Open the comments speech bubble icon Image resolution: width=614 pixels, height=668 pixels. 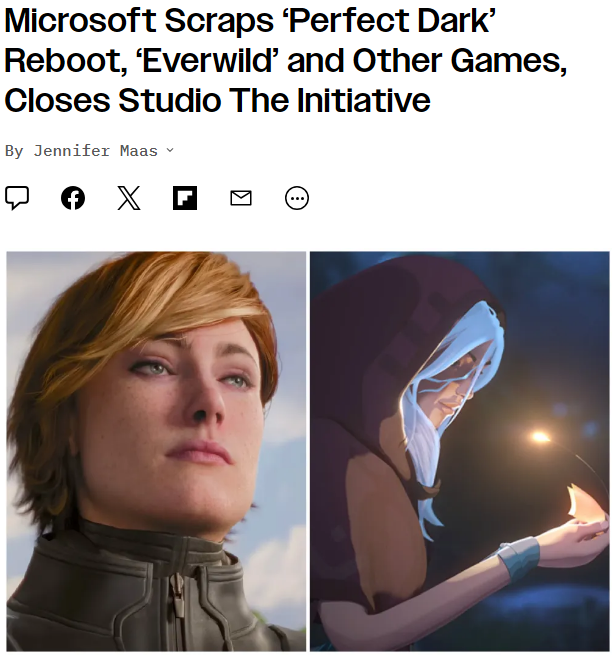click(x=17, y=198)
